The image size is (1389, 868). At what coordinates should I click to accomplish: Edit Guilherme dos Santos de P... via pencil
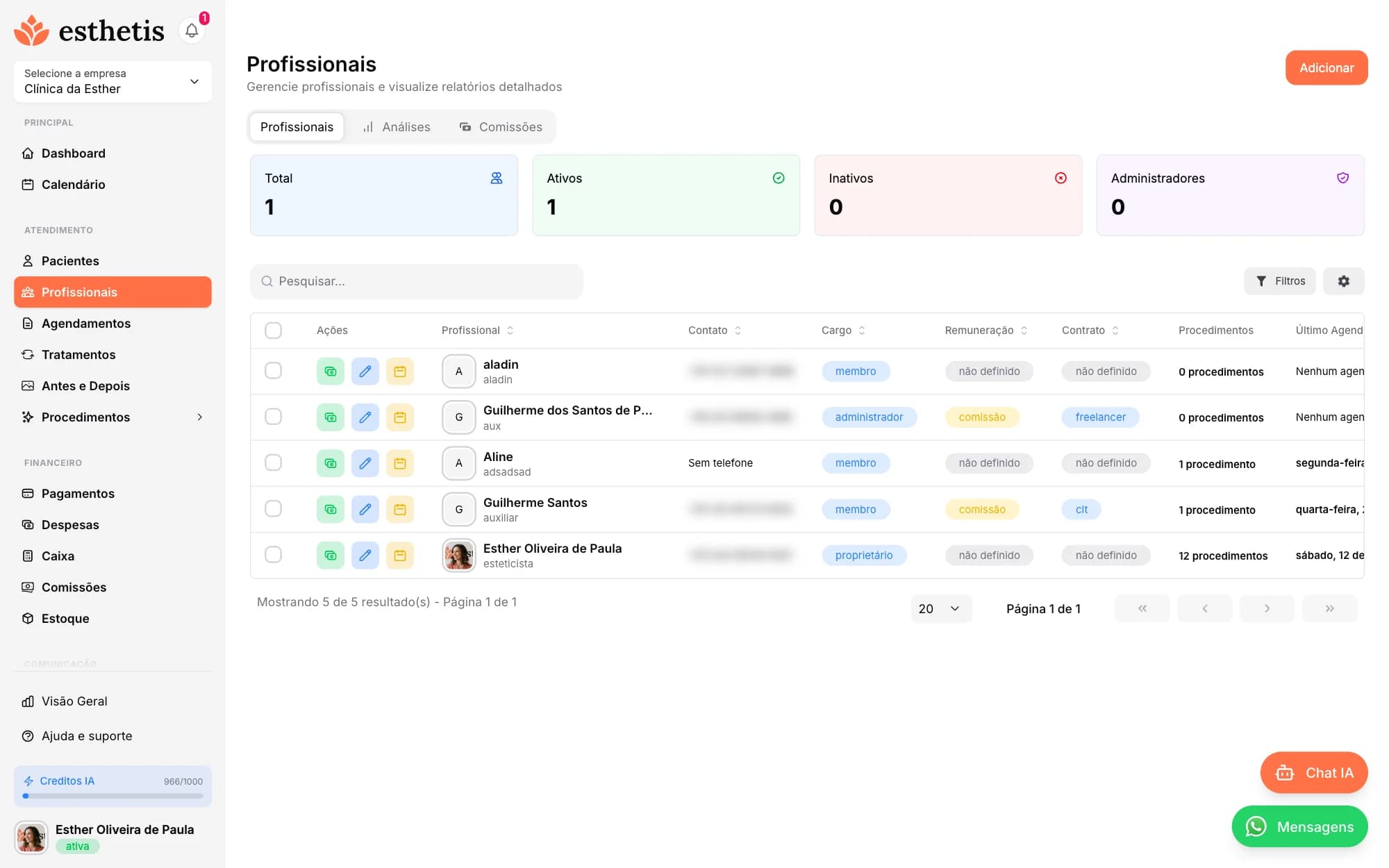(x=365, y=417)
